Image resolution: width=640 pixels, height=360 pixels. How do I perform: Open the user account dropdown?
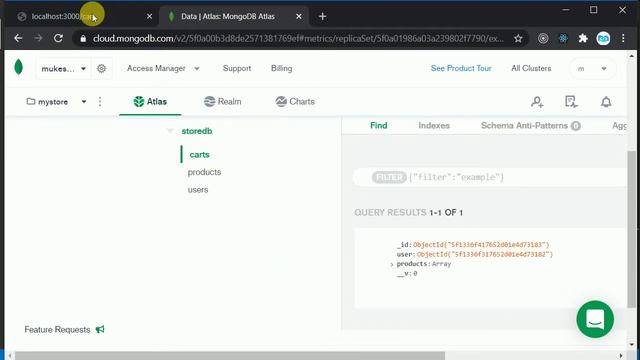[592, 69]
